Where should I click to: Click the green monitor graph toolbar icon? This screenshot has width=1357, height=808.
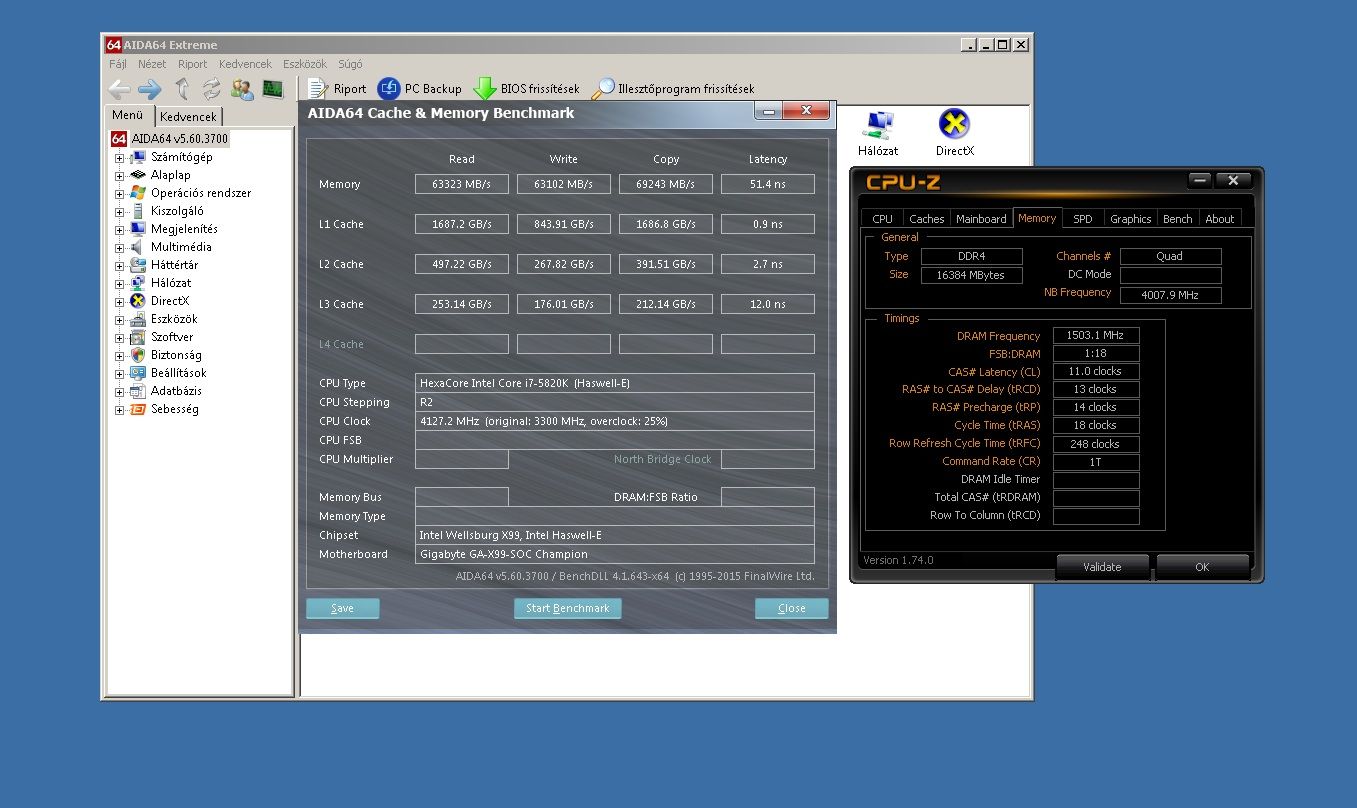click(273, 89)
